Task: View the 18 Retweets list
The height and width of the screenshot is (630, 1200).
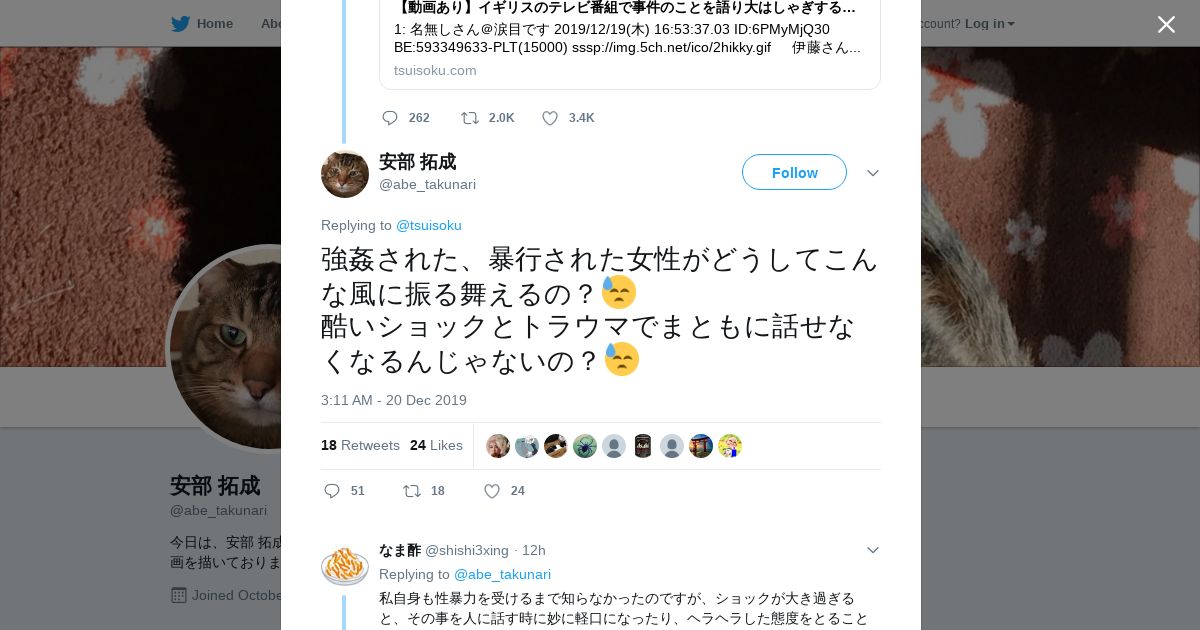Action: (x=360, y=445)
